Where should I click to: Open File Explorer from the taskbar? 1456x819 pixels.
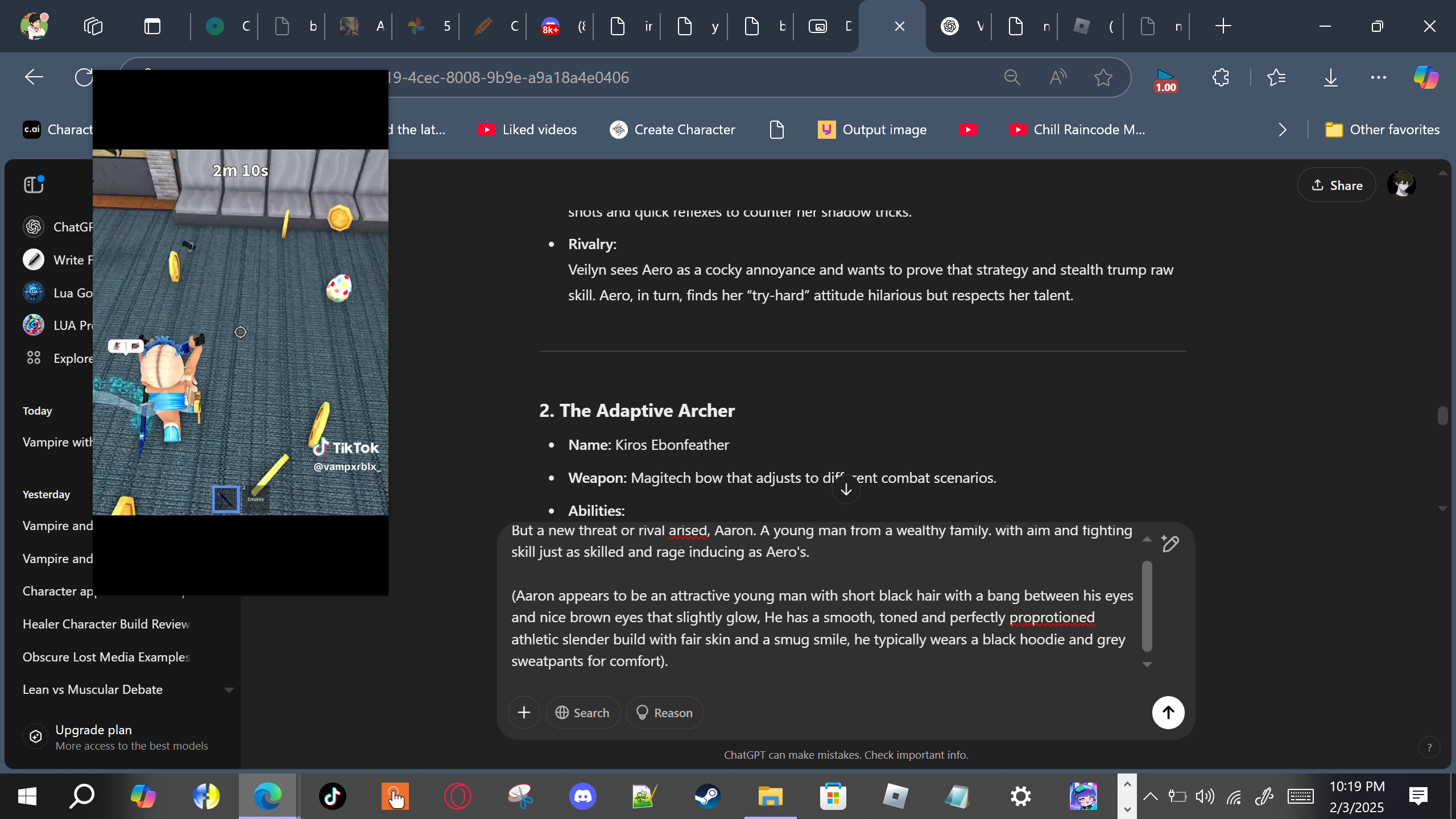[x=771, y=796]
